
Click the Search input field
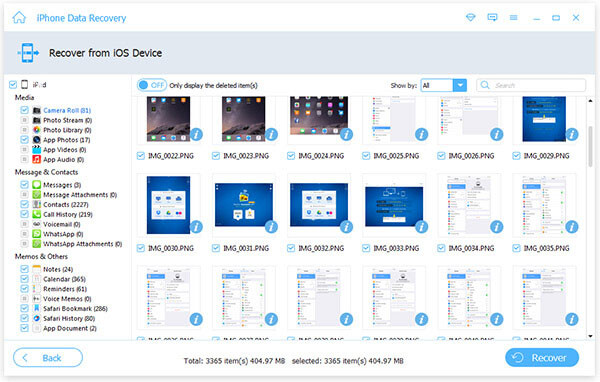coord(531,85)
